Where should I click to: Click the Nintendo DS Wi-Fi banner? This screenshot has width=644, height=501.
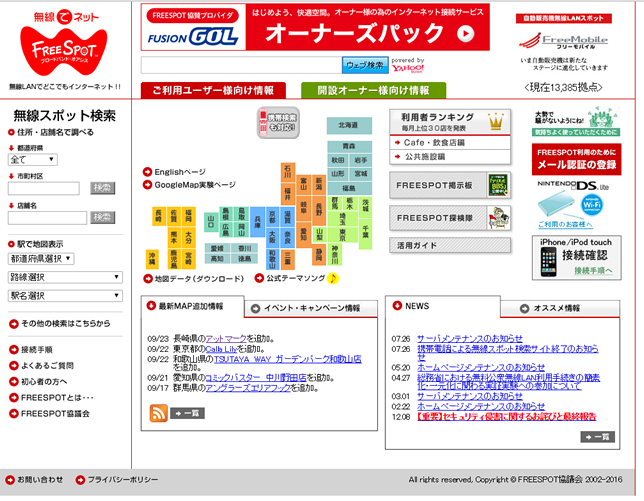tap(573, 204)
